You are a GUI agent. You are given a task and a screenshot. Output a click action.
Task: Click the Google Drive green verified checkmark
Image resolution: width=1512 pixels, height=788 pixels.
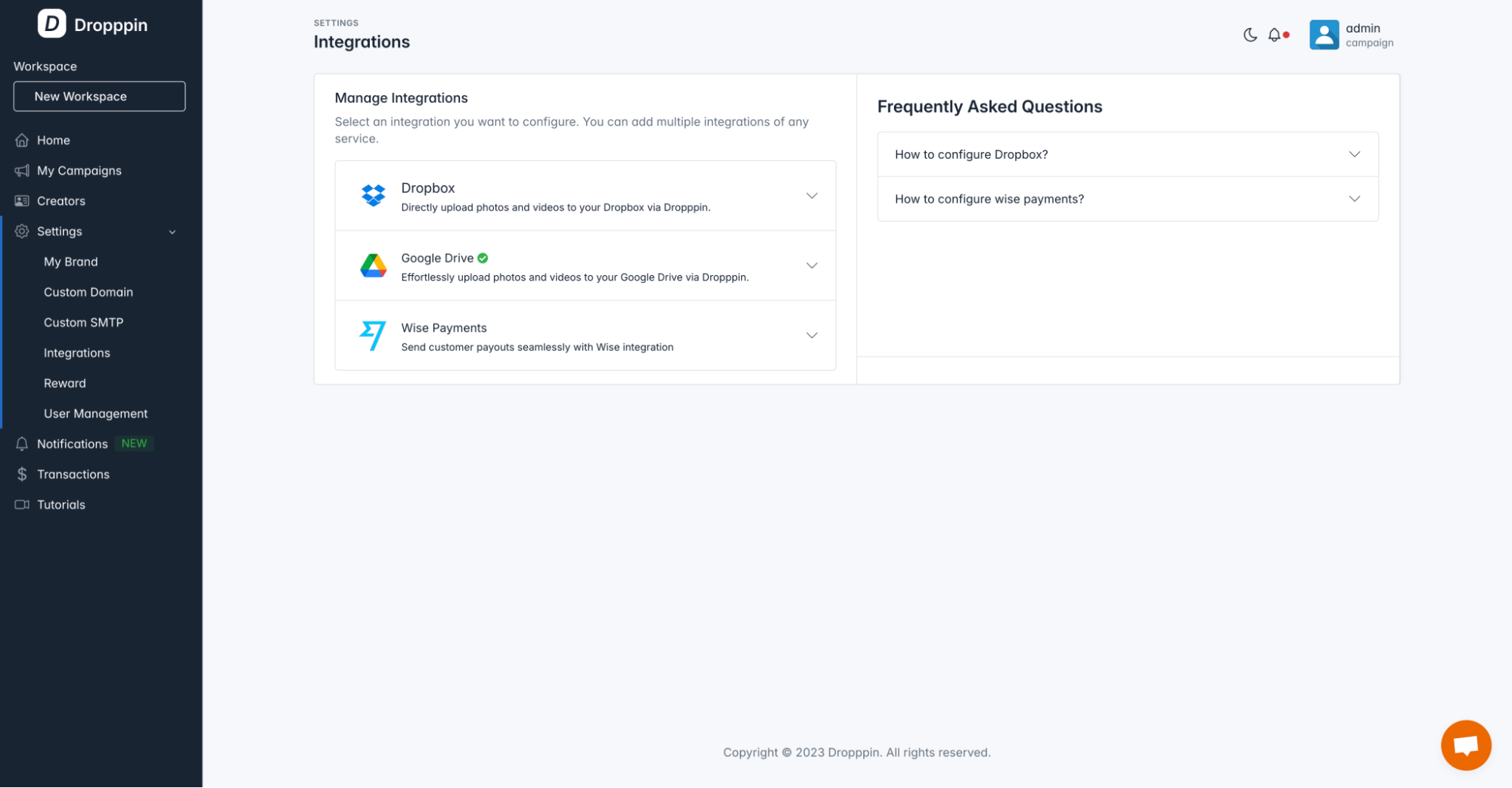[x=483, y=258]
